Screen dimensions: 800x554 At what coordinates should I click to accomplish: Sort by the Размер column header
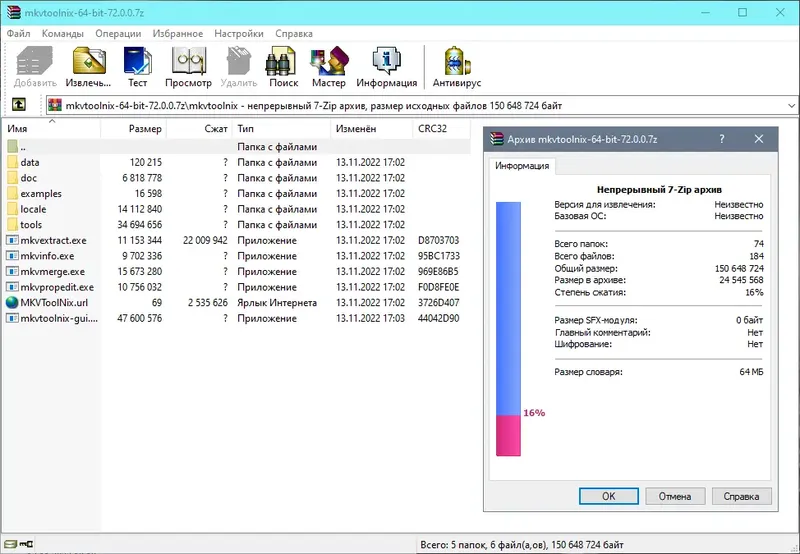coord(134,129)
